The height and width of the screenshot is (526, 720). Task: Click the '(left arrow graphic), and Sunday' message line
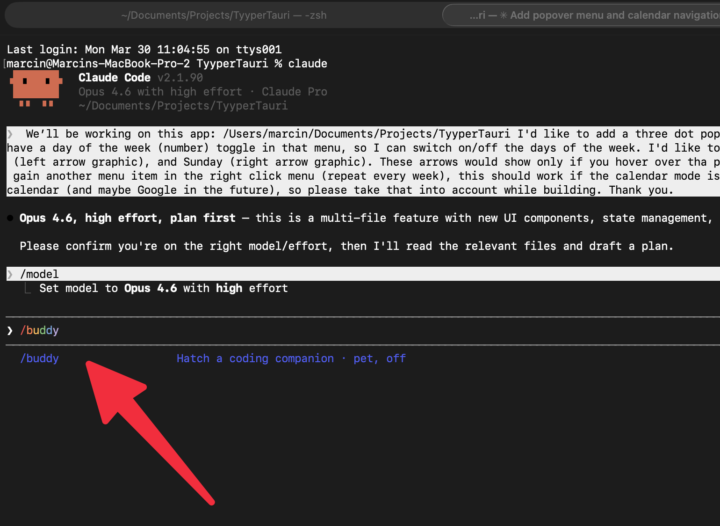pos(363,162)
